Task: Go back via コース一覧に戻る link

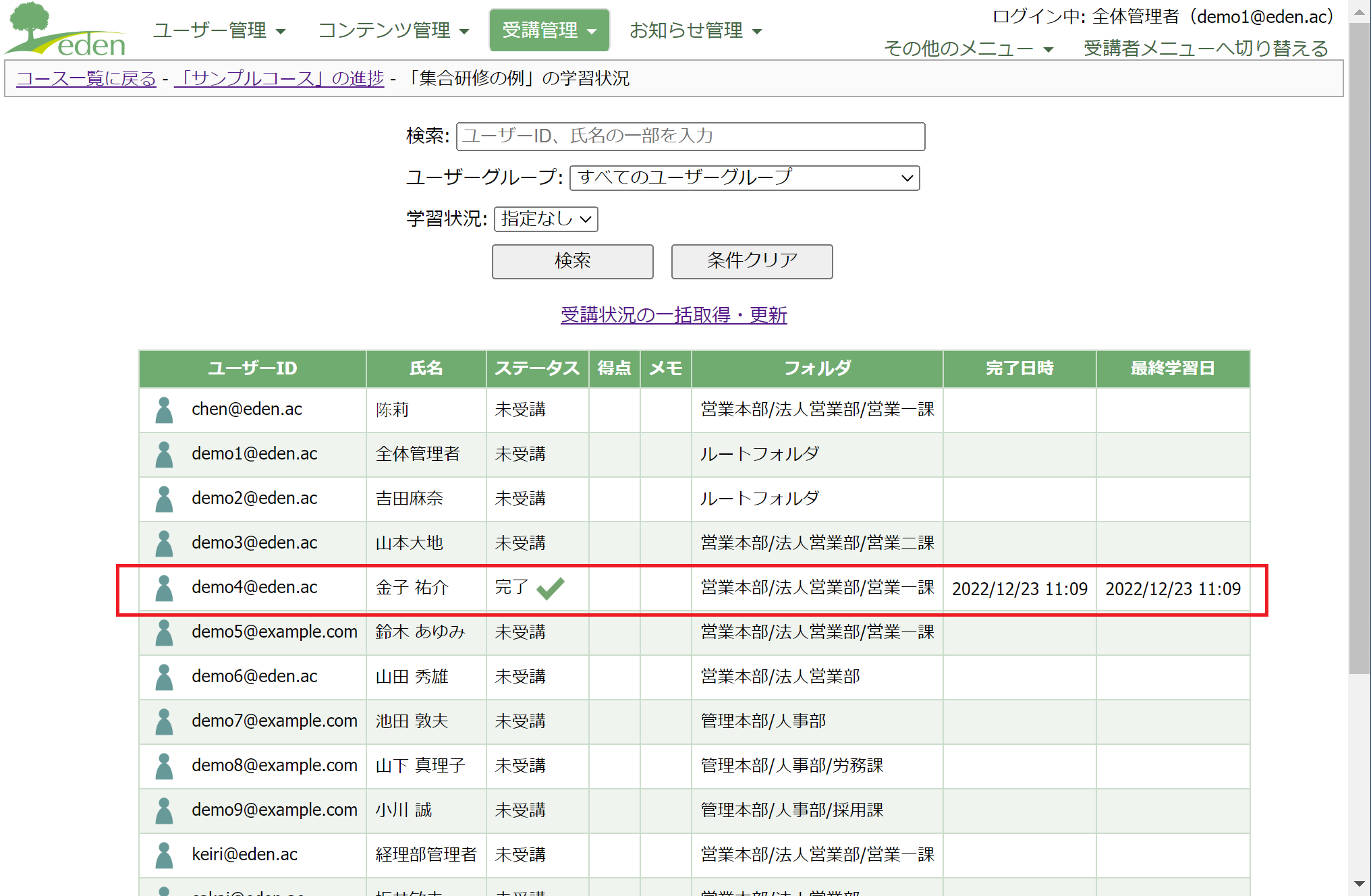Action: point(86,78)
